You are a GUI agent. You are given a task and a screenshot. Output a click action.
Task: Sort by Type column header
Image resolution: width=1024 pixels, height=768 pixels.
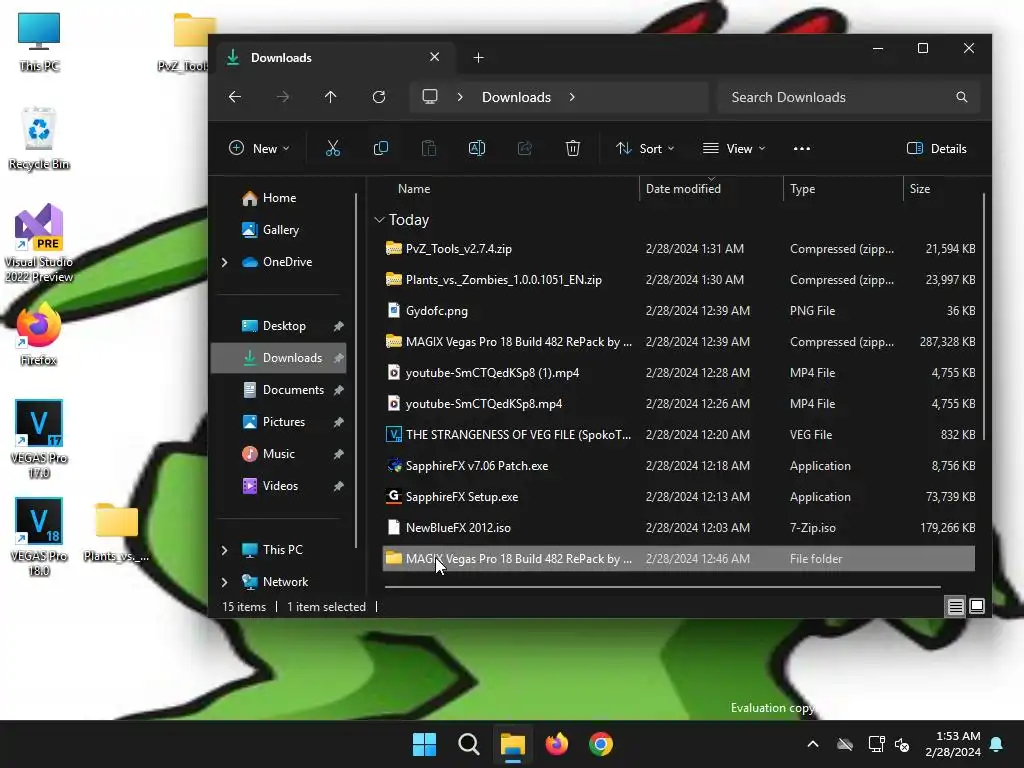803,189
